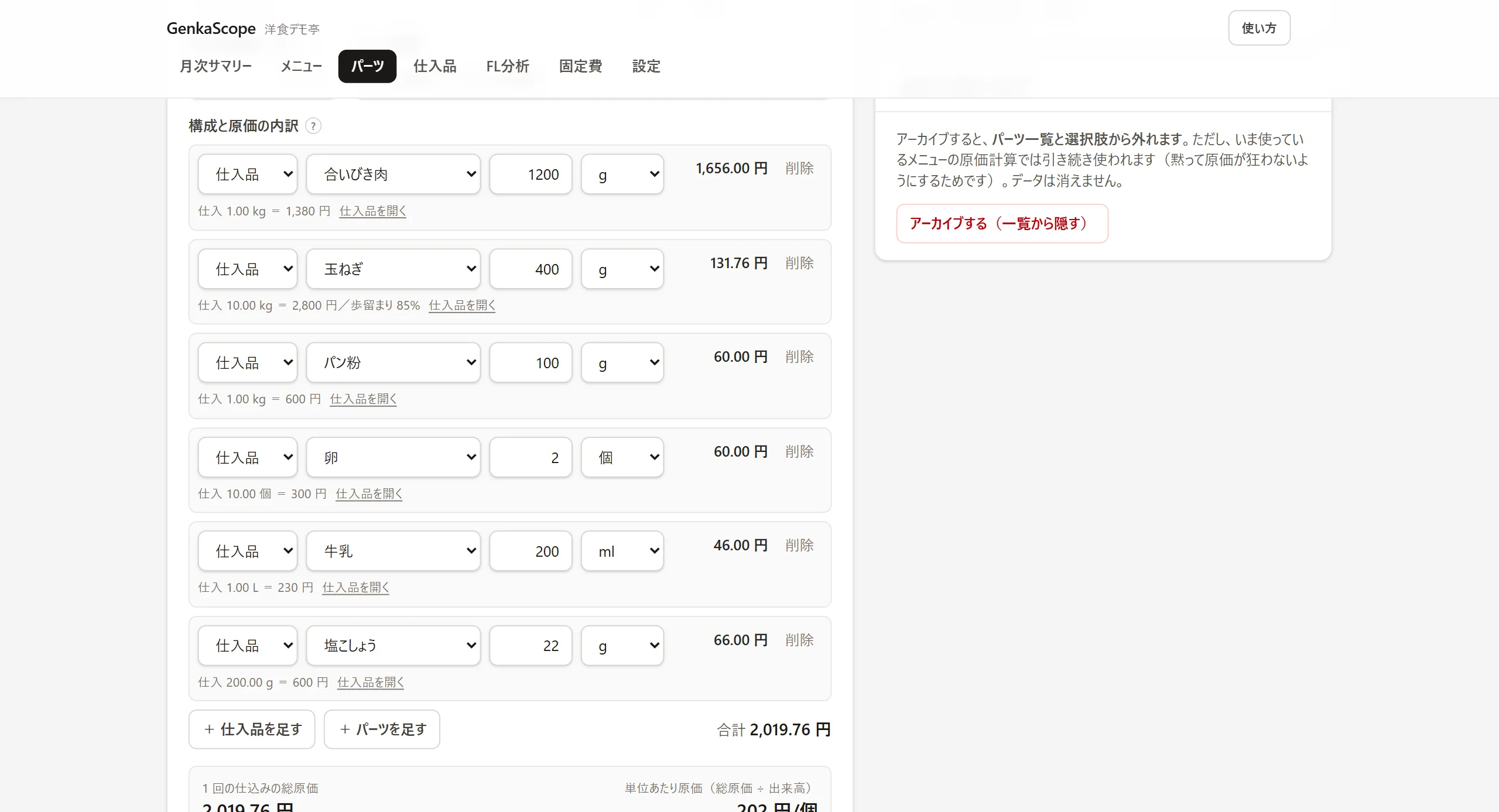The height and width of the screenshot is (812, 1499).
Task: Click アーカイブする（一覧から隠す） button
Action: point(1002,224)
